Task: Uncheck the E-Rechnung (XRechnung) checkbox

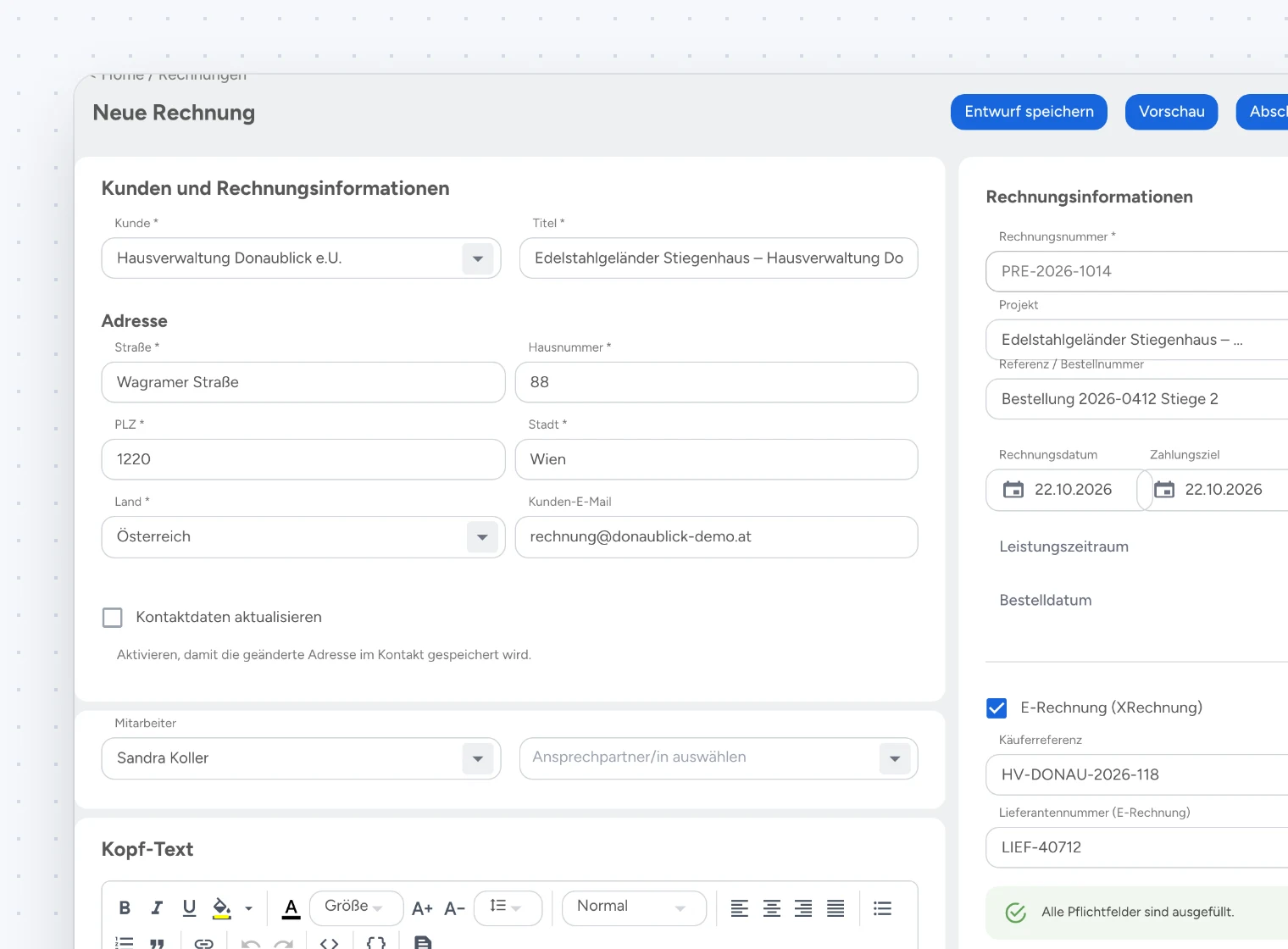Action: tap(997, 708)
